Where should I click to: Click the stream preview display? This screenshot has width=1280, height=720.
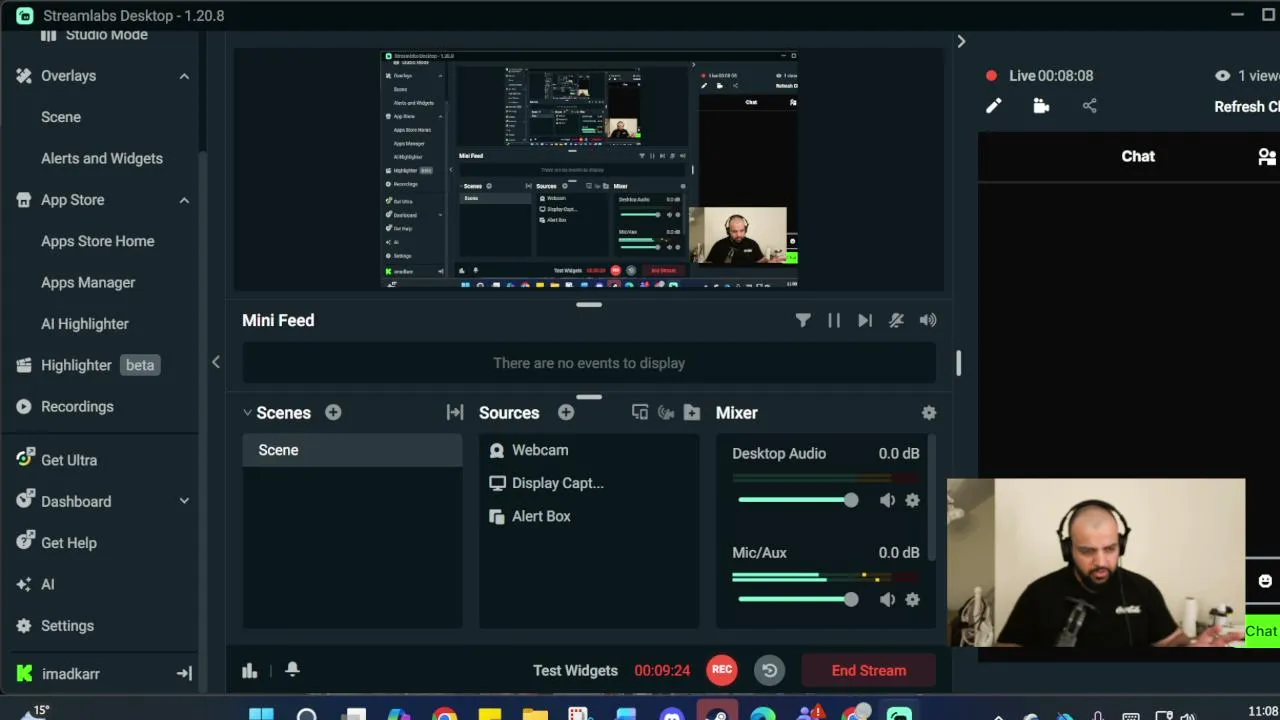pos(589,170)
